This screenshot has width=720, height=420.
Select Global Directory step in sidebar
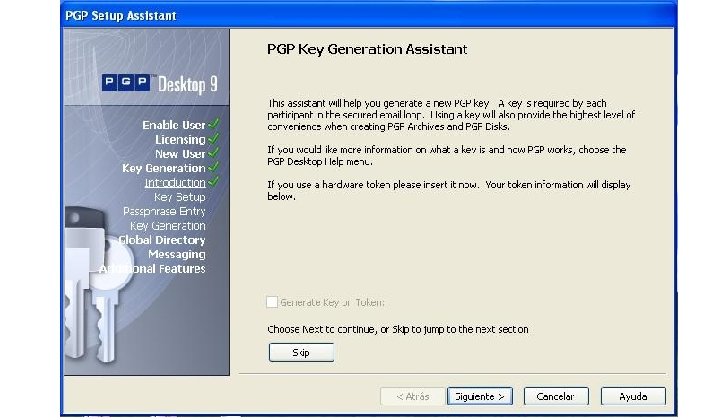162,240
